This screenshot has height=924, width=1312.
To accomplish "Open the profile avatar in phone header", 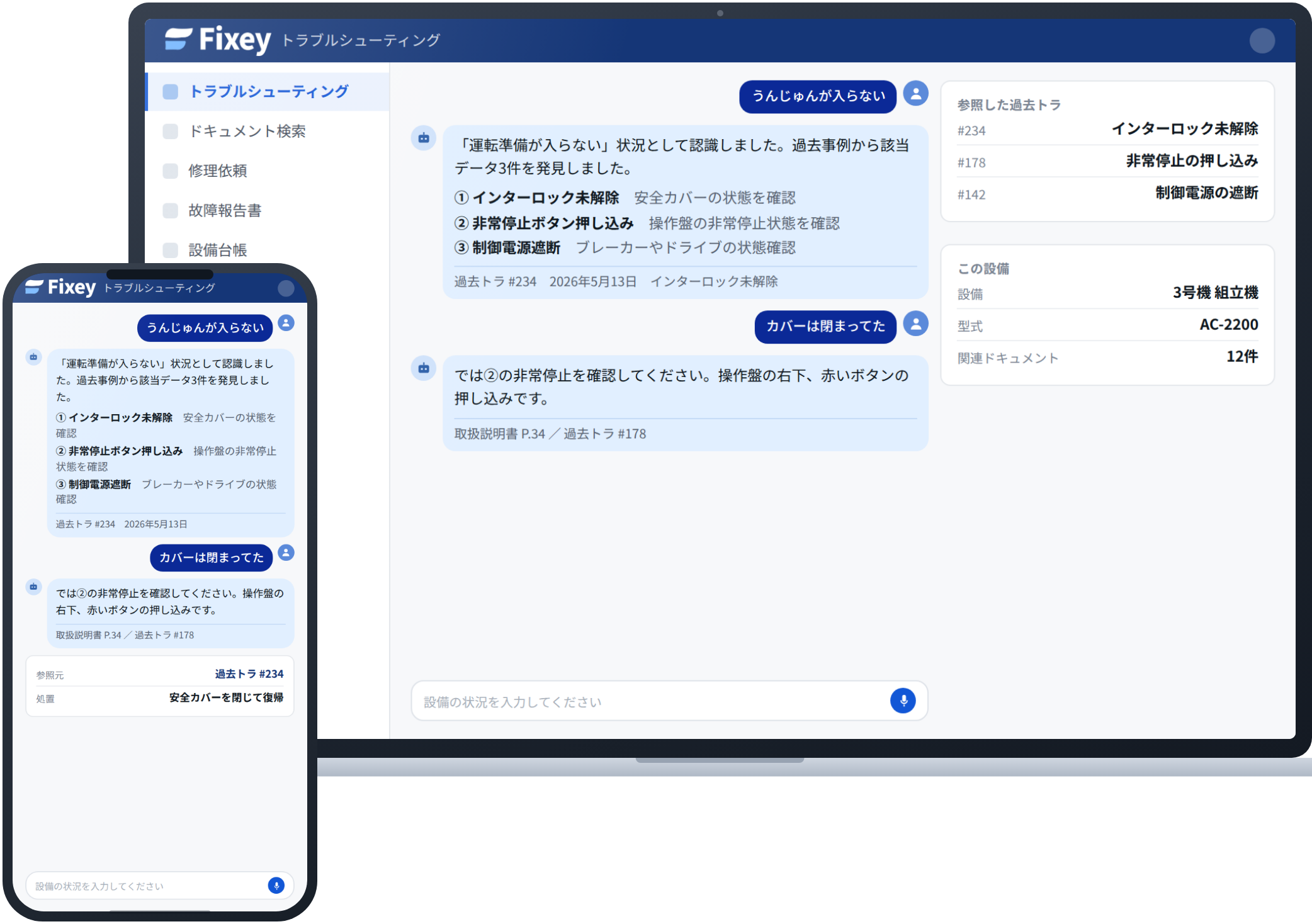I will click(x=286, y=288).
